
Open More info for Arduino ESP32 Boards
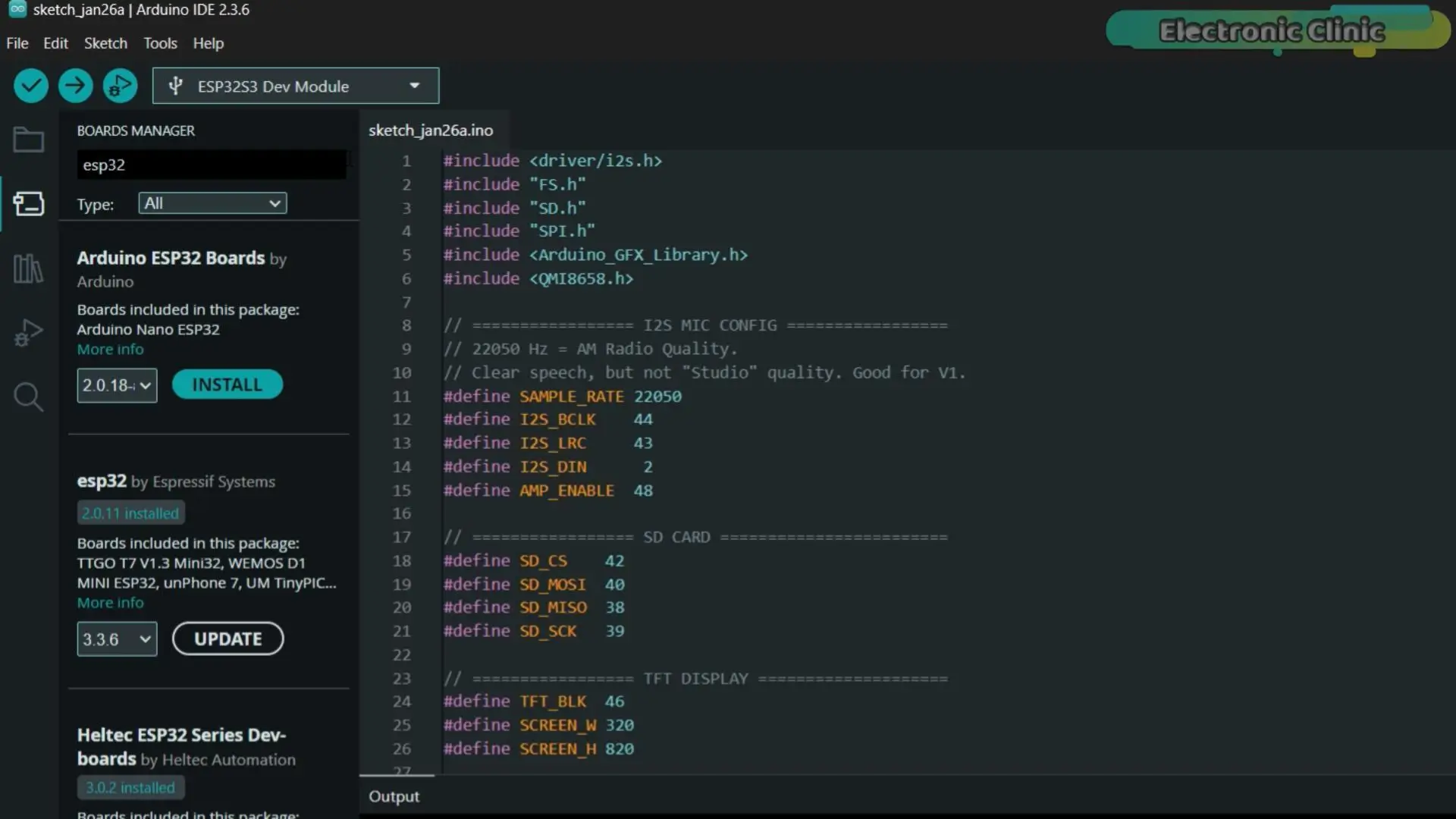click(110, 350)
